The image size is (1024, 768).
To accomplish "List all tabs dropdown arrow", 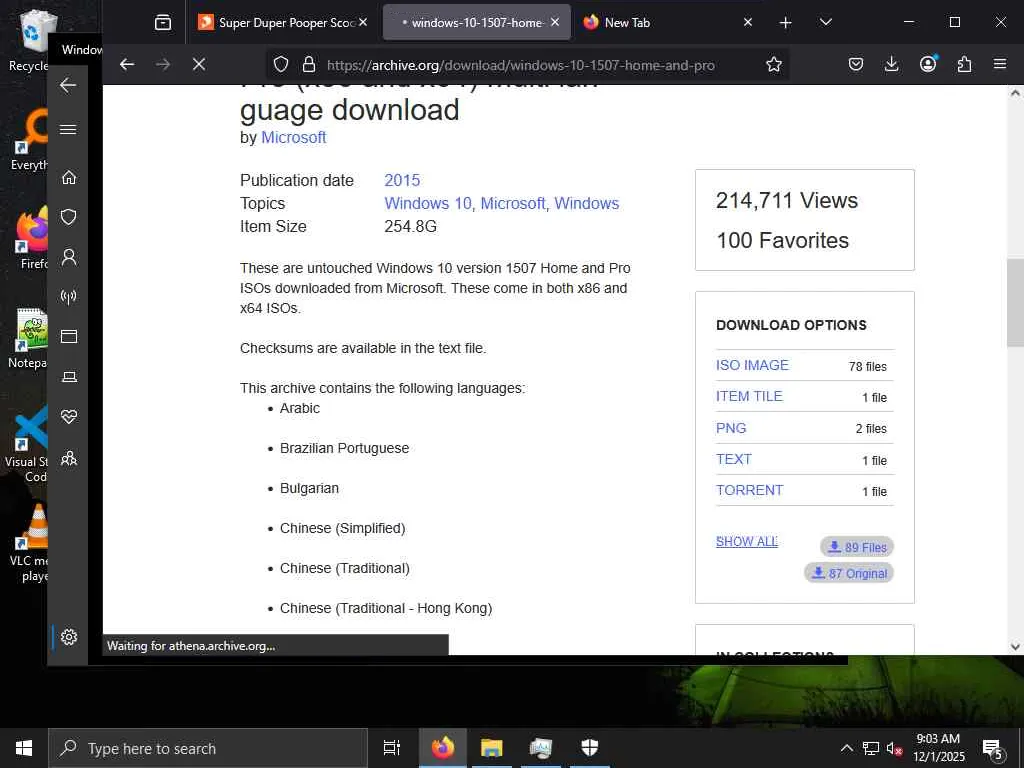I will point(825,23).
